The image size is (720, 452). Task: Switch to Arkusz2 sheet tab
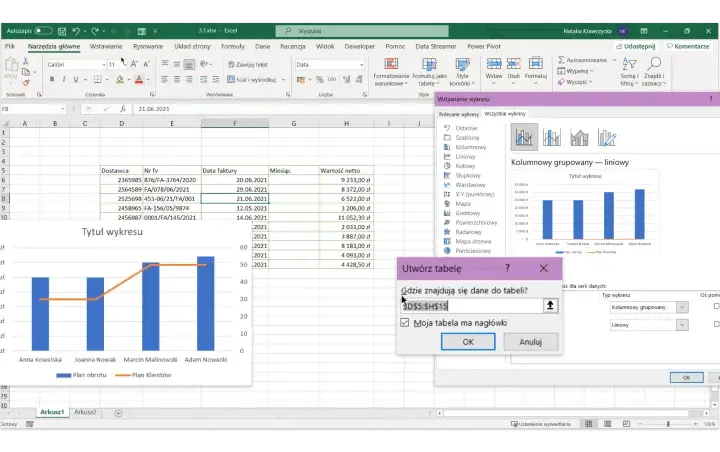coord(85,412)
